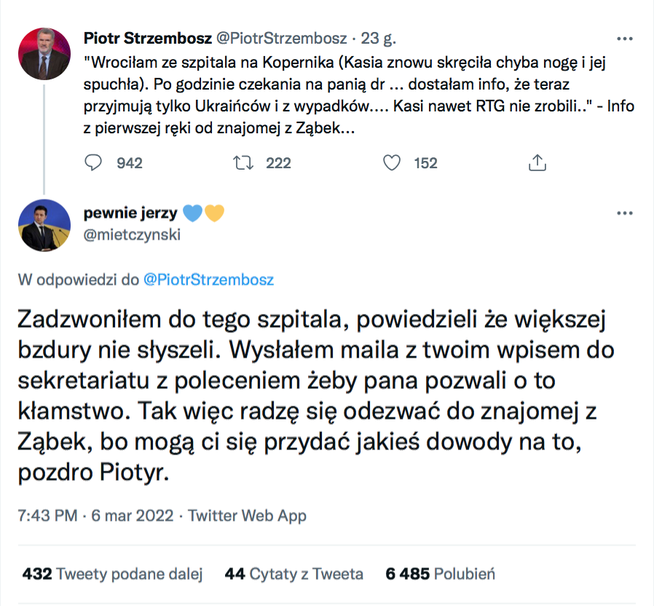The height and width of the screenshot is (606, 654).
Task: Click the reply icon on Piotr's tweet
Action: pyautogui.click(x=93, y=163)
